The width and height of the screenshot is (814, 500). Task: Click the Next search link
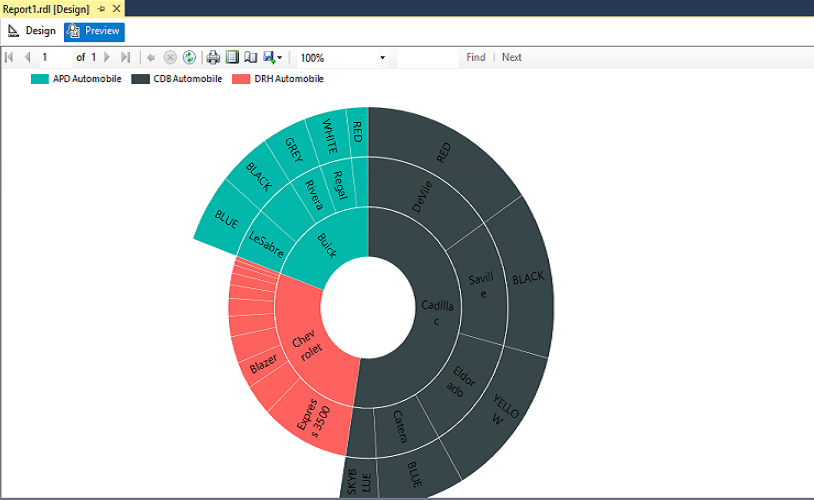[511, 57]
